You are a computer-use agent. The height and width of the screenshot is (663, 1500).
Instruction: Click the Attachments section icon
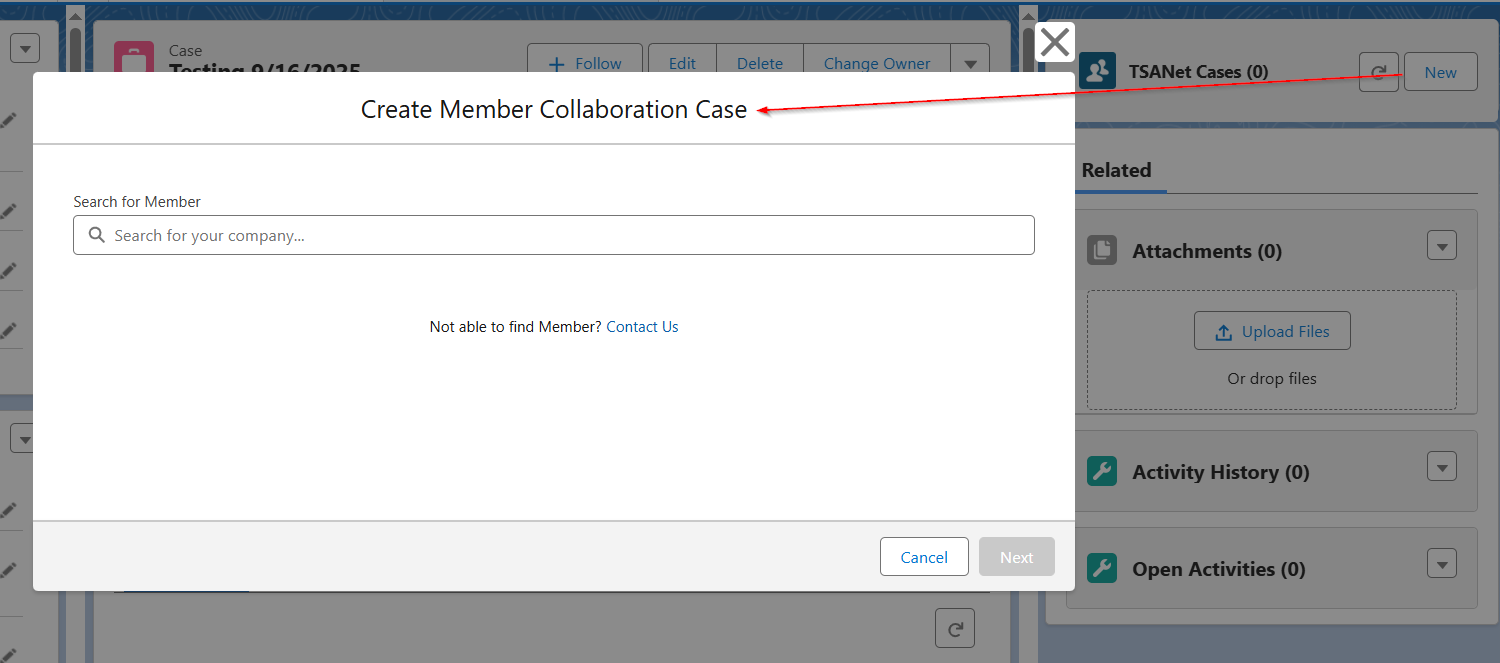[1102, 251]
